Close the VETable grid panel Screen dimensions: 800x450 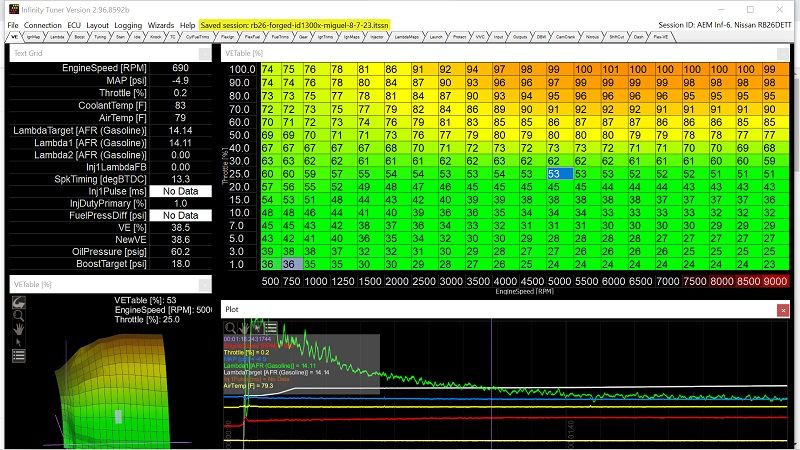coord(782,52)
